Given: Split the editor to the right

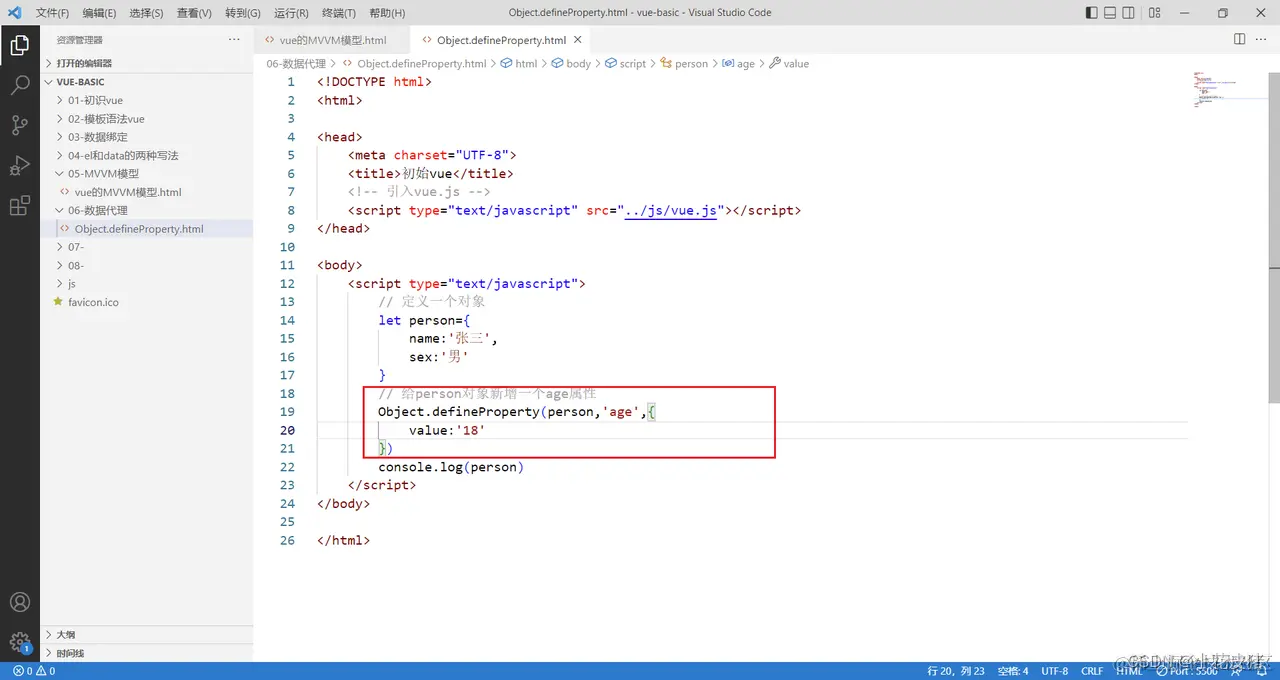Looking at the screenshot, I should click(1239, 39).
